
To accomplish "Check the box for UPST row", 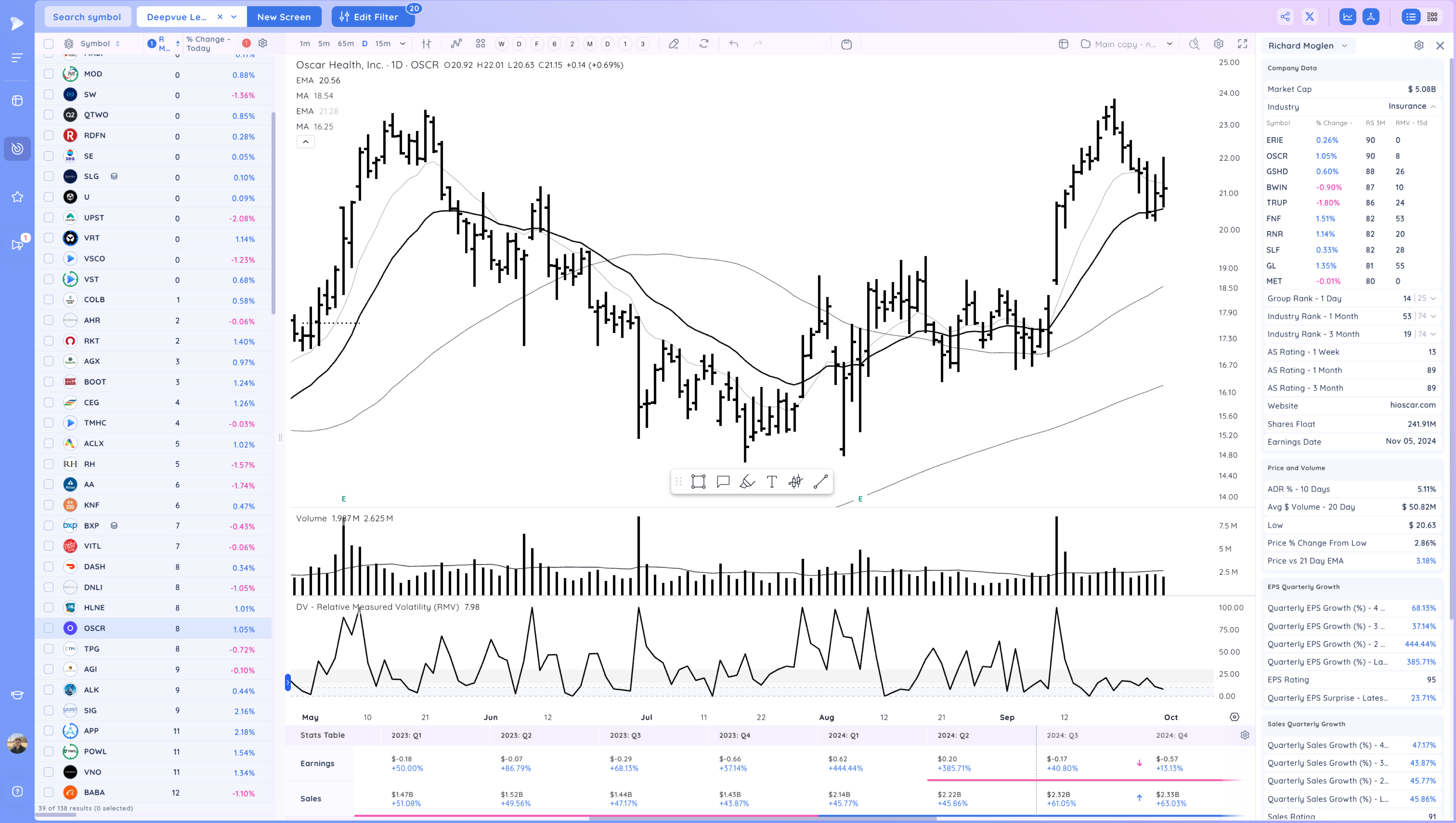I will click(x=49, y=218).
